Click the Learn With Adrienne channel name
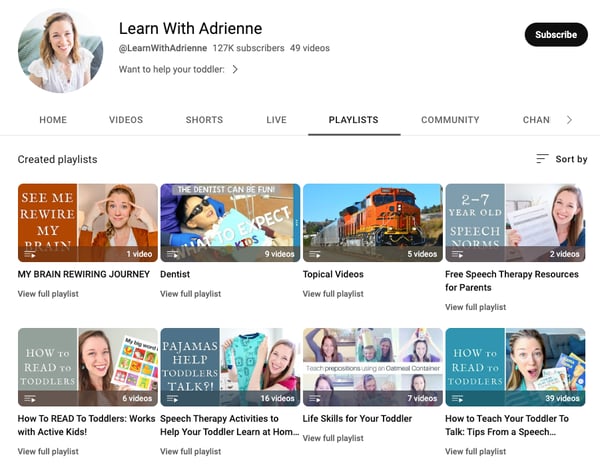 (x=190, y=28)
